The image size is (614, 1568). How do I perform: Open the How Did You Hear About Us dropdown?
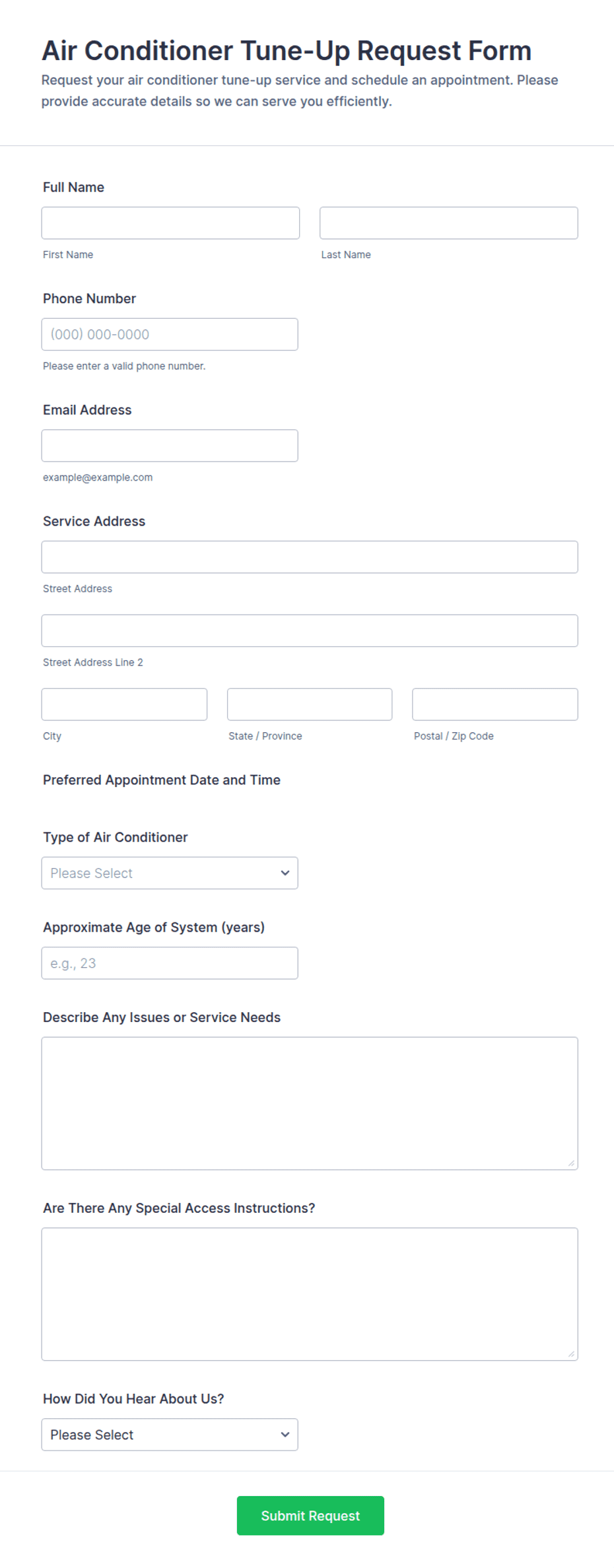click(x=170, y=1435)
